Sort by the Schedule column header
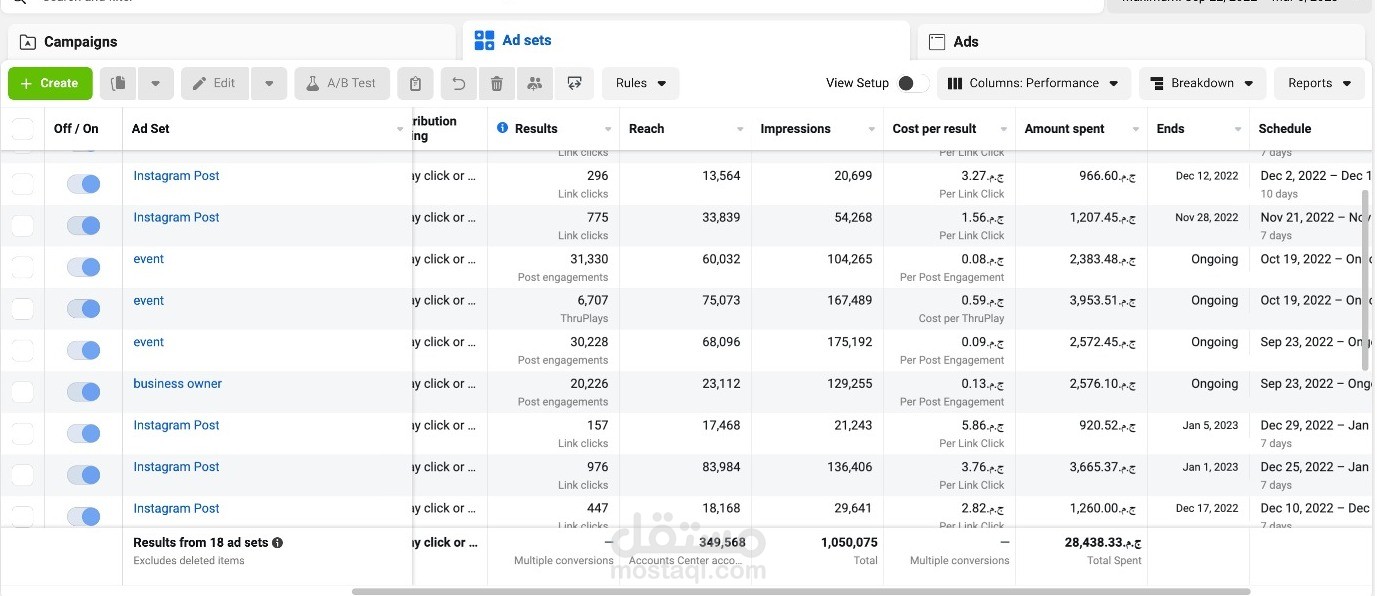Screen dimensions: 1377x596 click(x=1285, y=128)
